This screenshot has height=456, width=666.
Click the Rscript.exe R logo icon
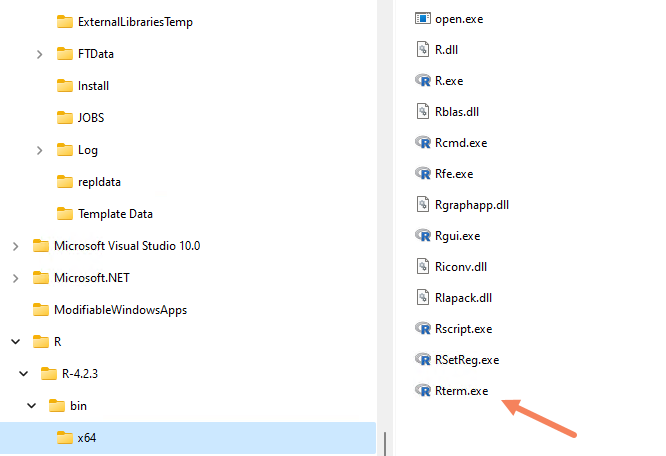[x=423, y=328]
